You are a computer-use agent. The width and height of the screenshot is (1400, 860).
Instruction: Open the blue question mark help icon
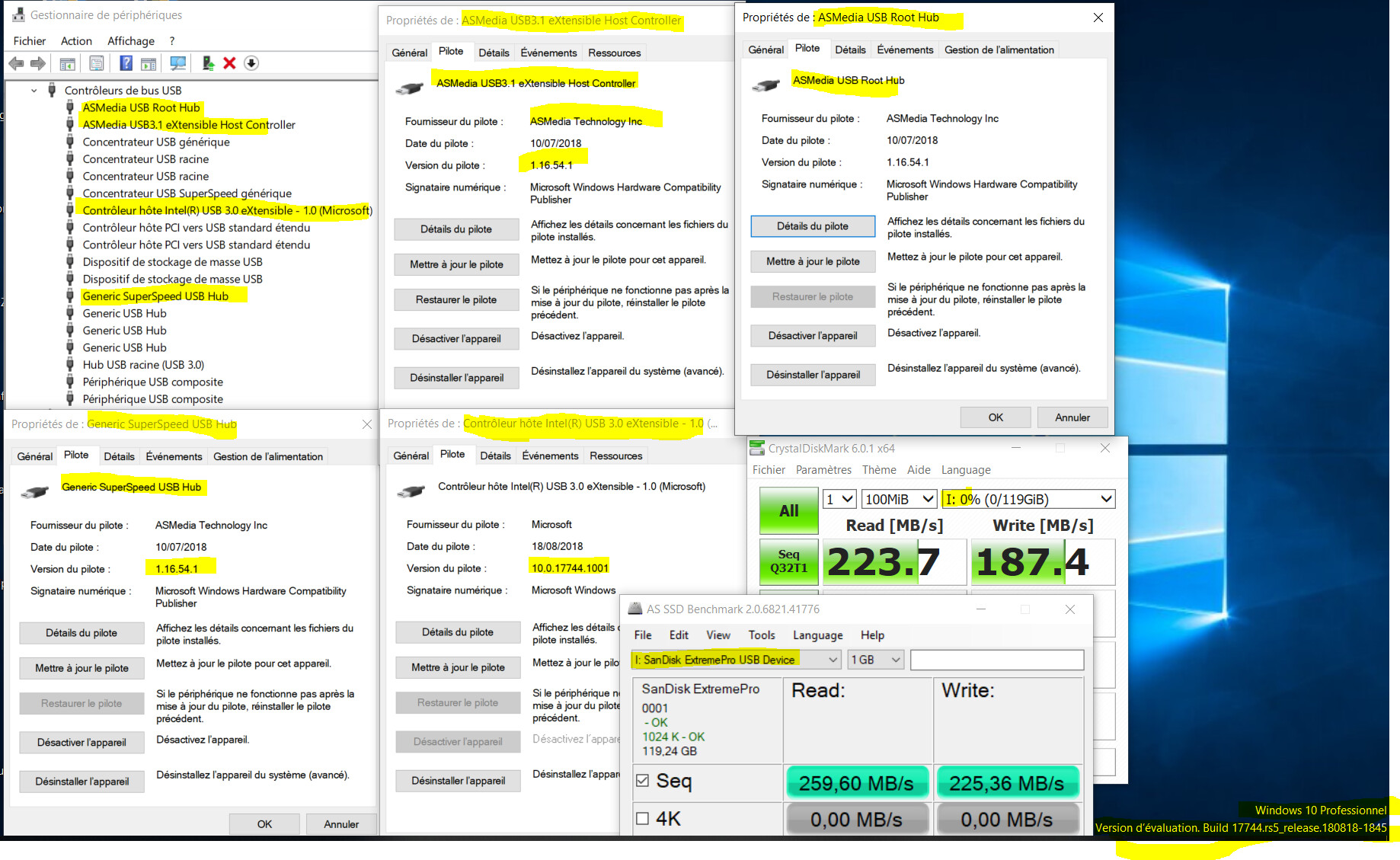[x=126, y=63]
